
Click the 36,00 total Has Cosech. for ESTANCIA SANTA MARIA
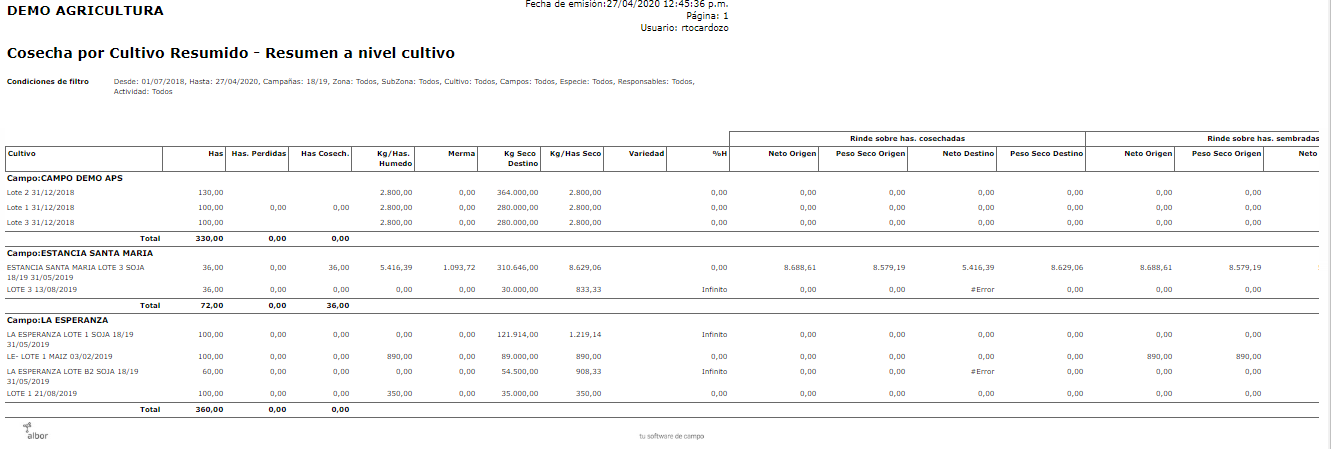339,306
